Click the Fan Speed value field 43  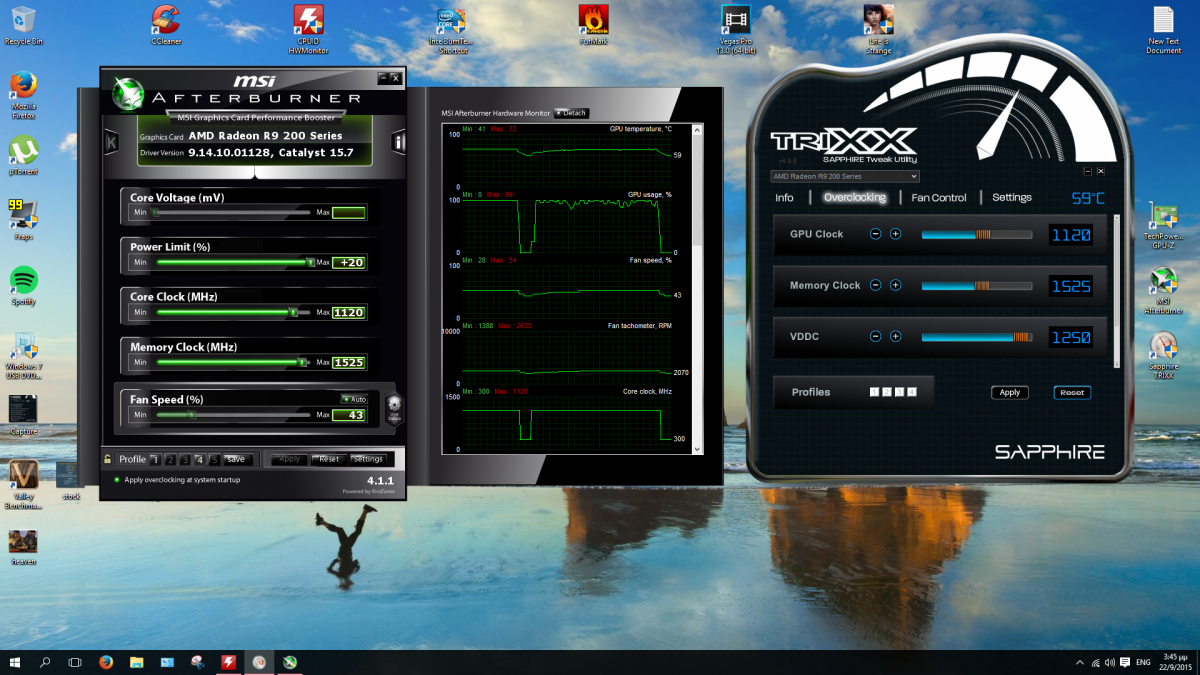click(x=349, y=414)
